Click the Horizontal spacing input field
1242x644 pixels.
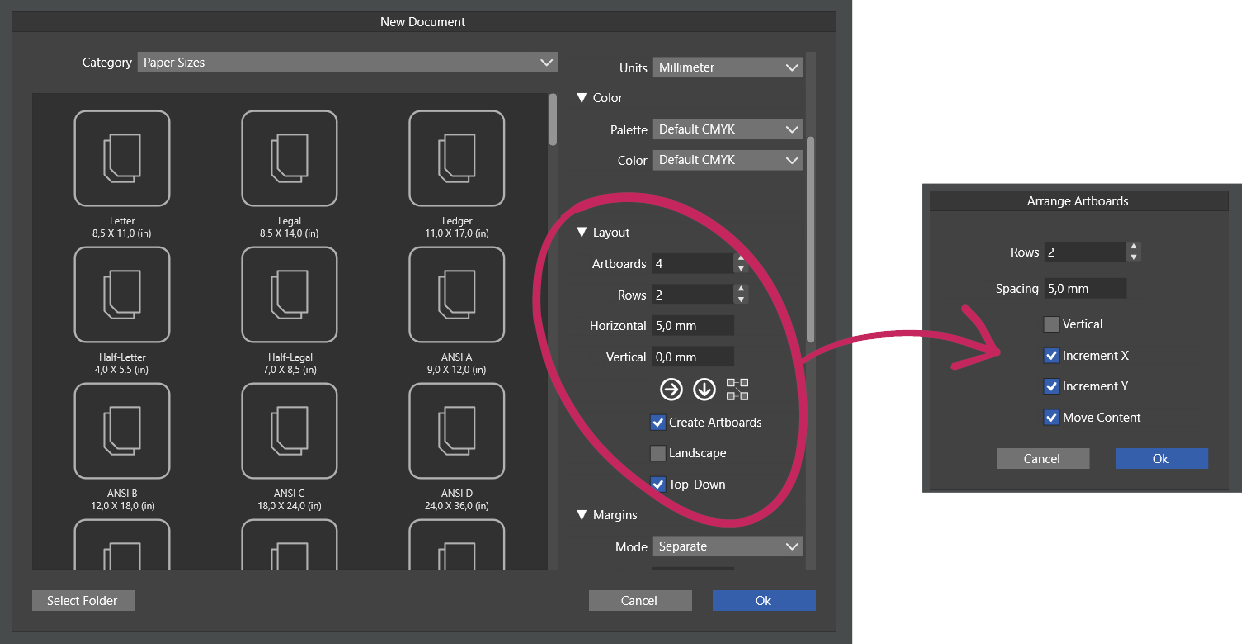[693, 326]
